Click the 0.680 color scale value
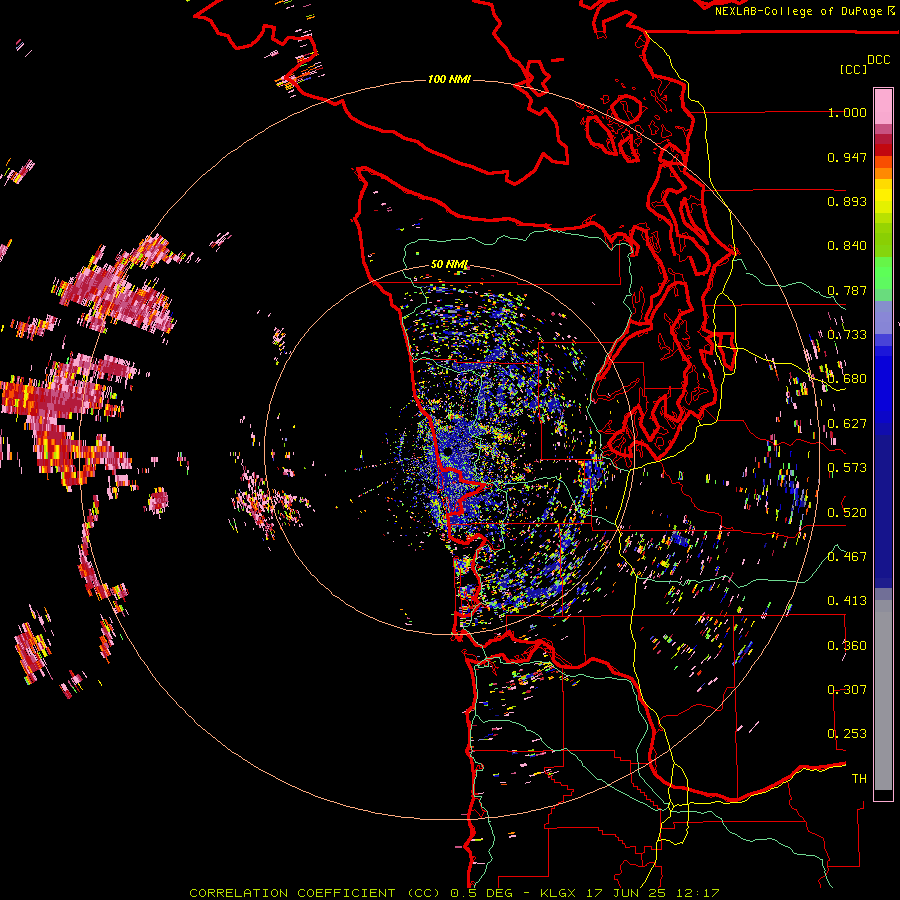This screenshot has height=900, width=900. pyautogui.click(x=847, y=379)
